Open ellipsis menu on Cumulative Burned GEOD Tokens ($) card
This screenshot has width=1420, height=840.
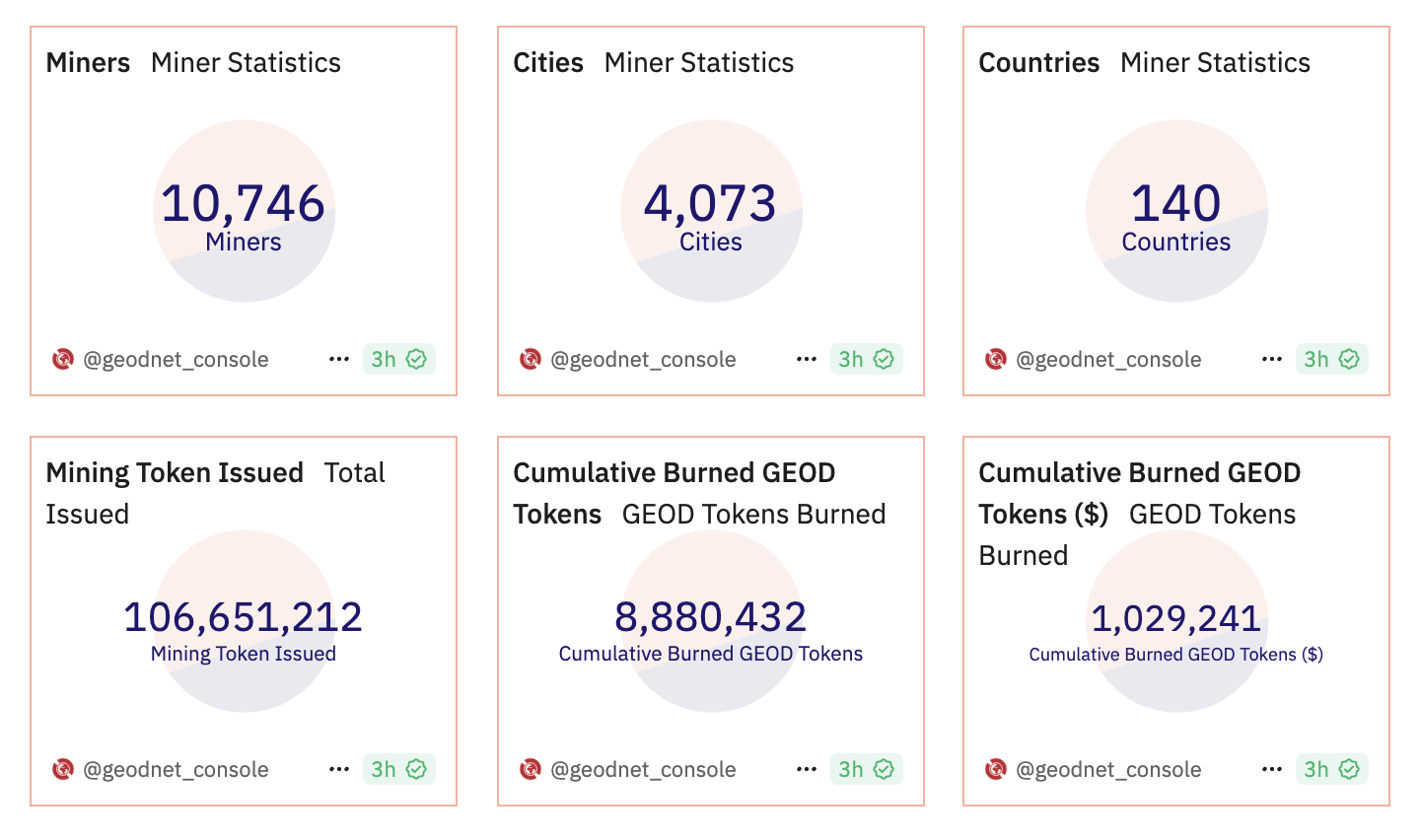(x=1272, y=769)
